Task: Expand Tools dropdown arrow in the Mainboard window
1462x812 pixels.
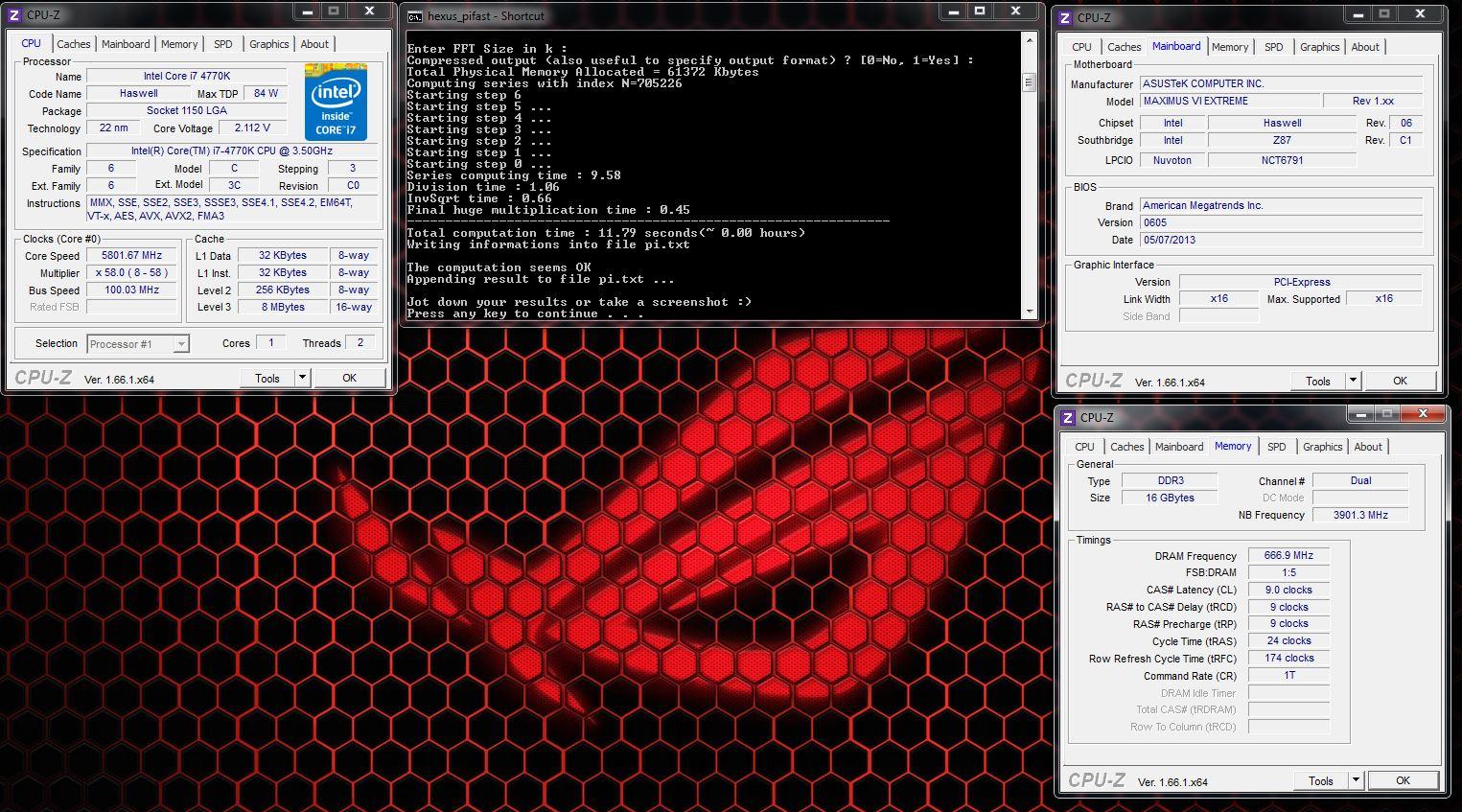Action: coord(1353,381)
